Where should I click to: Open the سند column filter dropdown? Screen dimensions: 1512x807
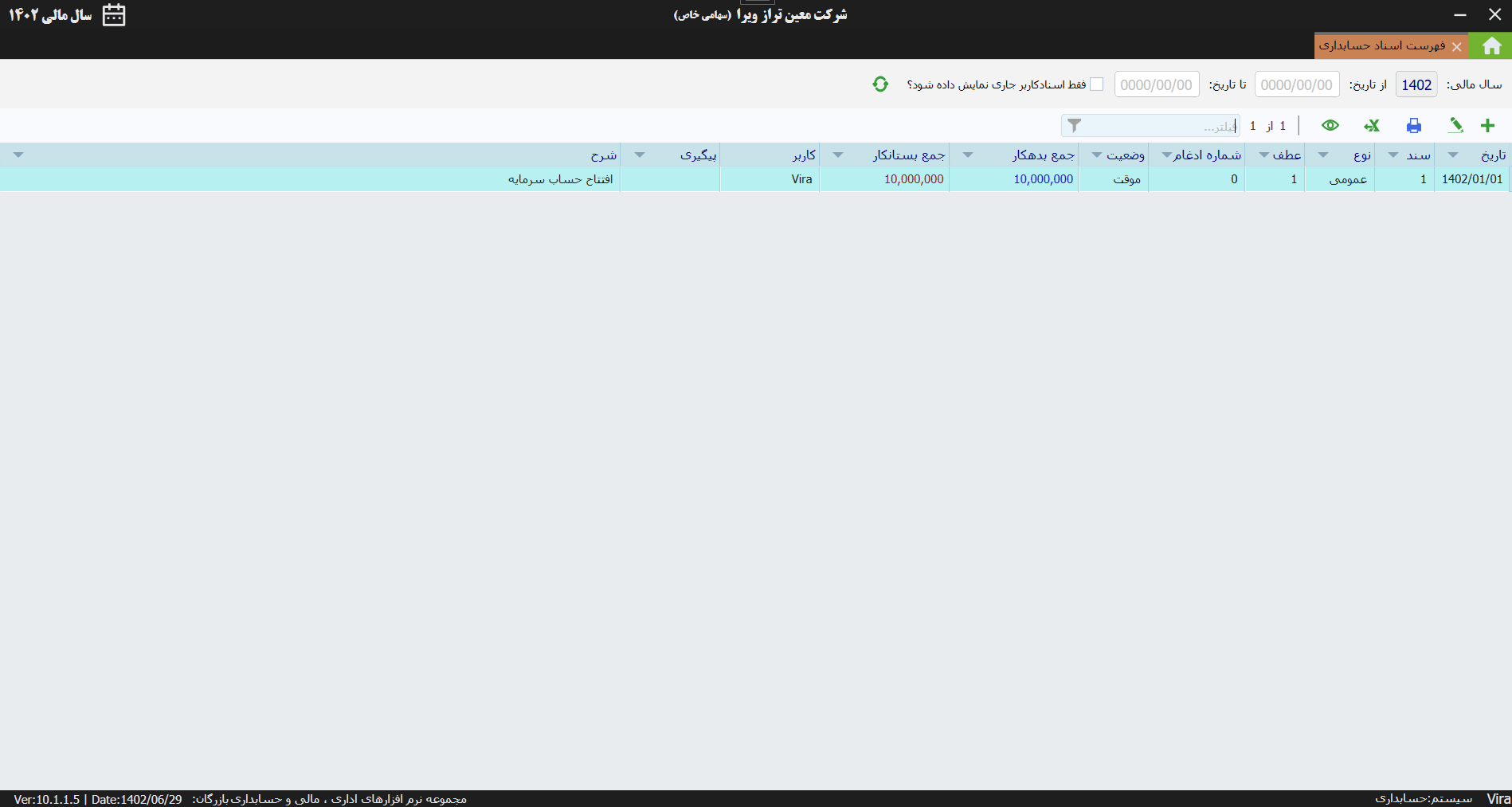[1393, 155]
